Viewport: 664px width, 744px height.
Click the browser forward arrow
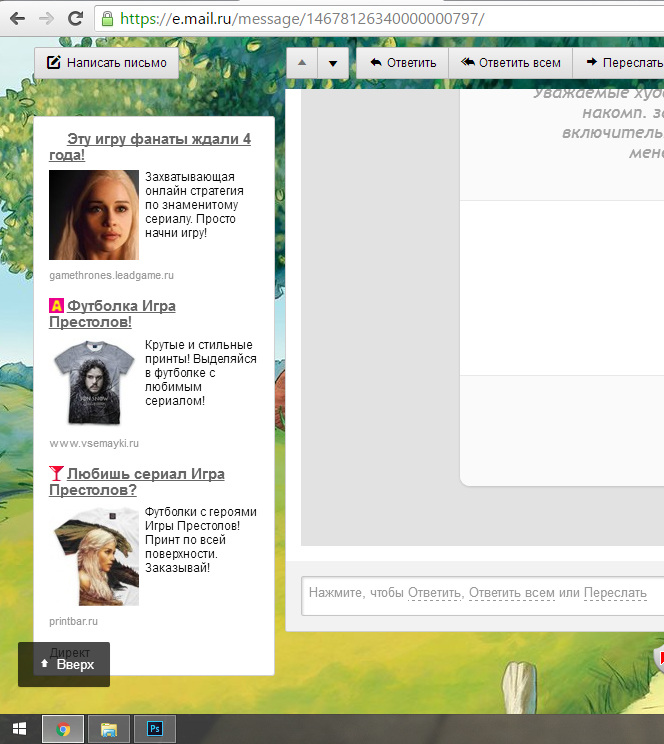coord(47,19)
